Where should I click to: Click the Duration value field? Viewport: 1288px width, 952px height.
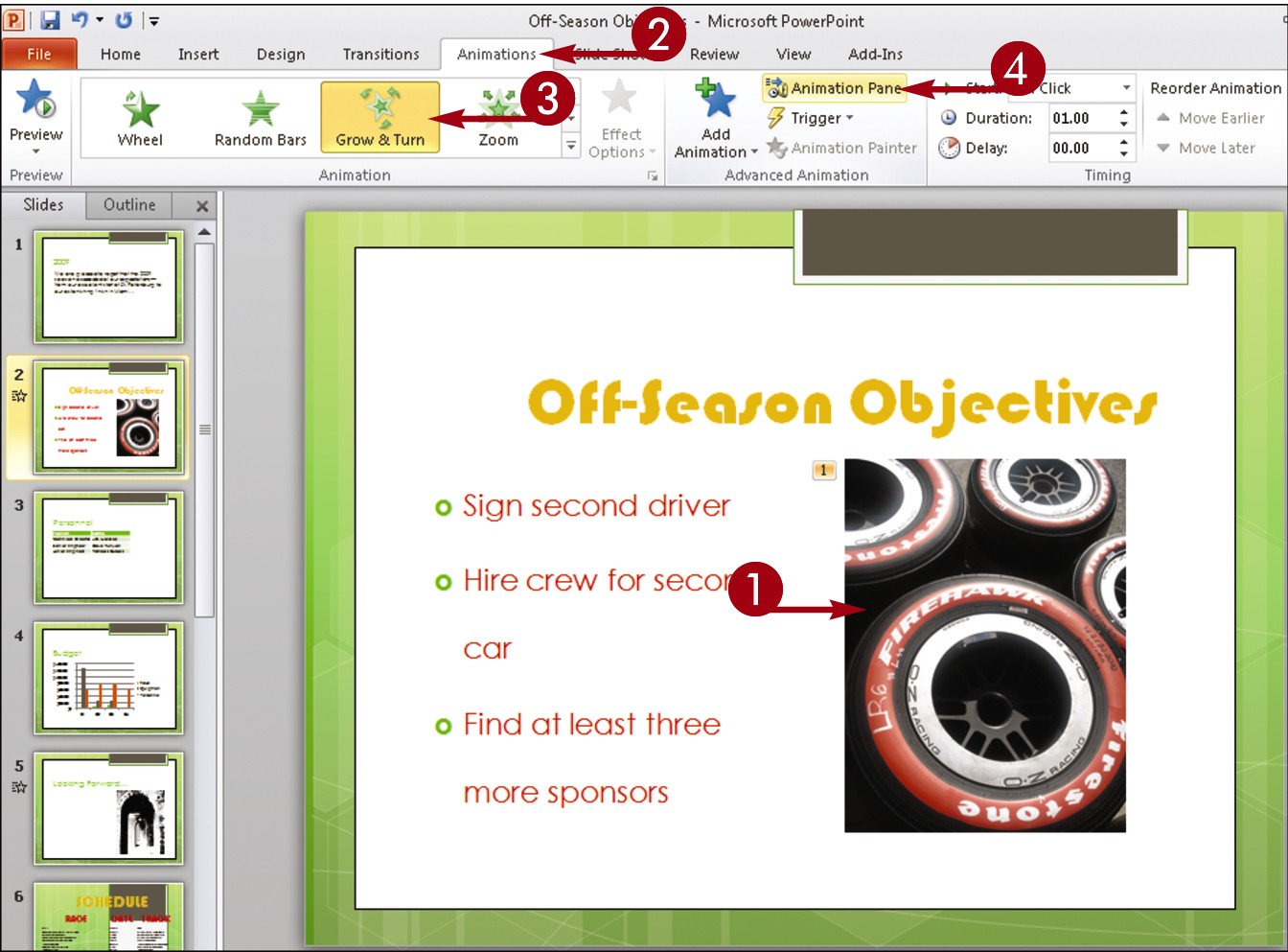click(x=1080, y=118)
